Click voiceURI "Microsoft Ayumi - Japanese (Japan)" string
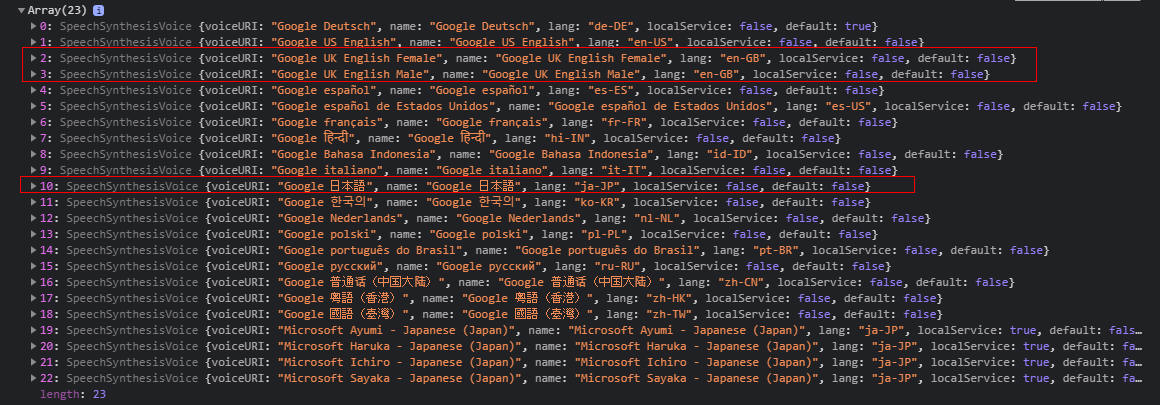 pyautogui.click(x=397, y=330)
